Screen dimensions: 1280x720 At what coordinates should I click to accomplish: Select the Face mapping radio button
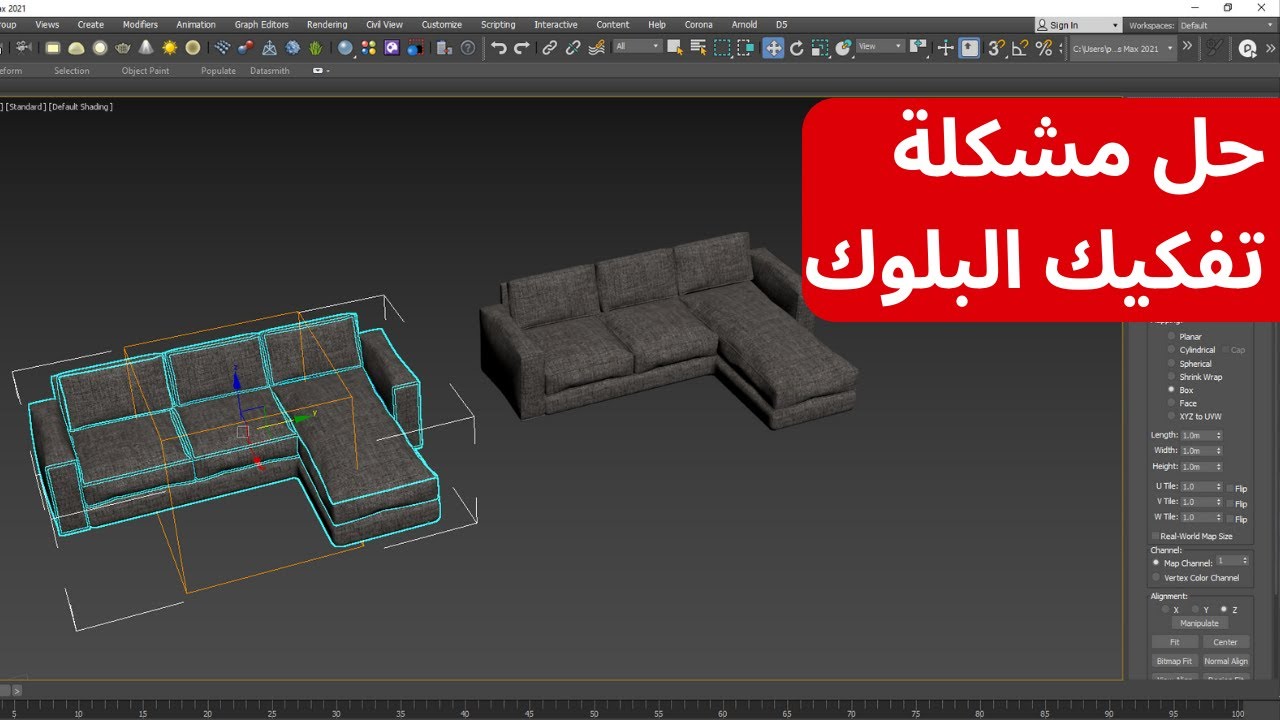tap(1172, 403)
